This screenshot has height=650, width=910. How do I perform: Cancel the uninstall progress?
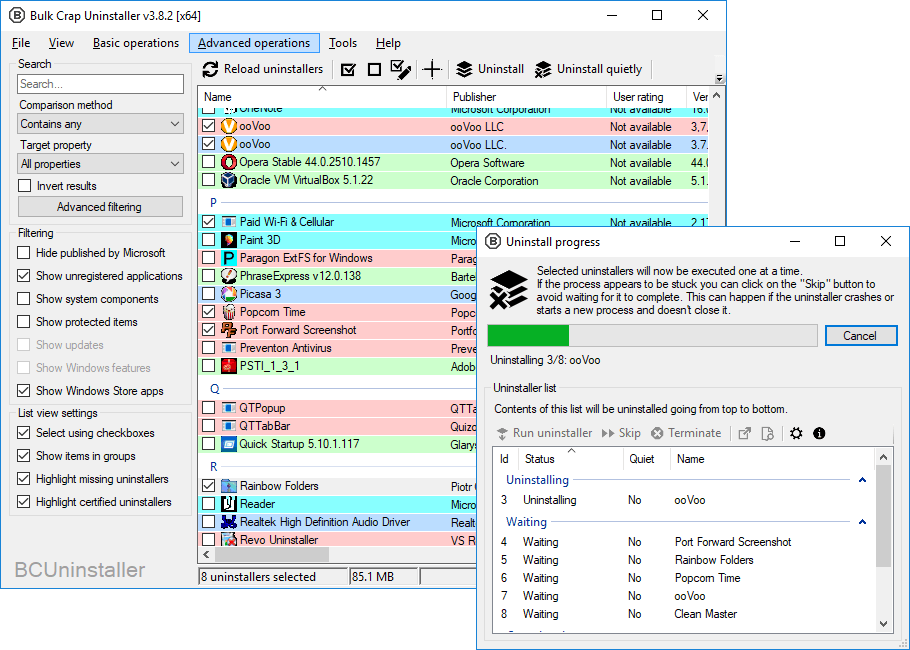861,335
